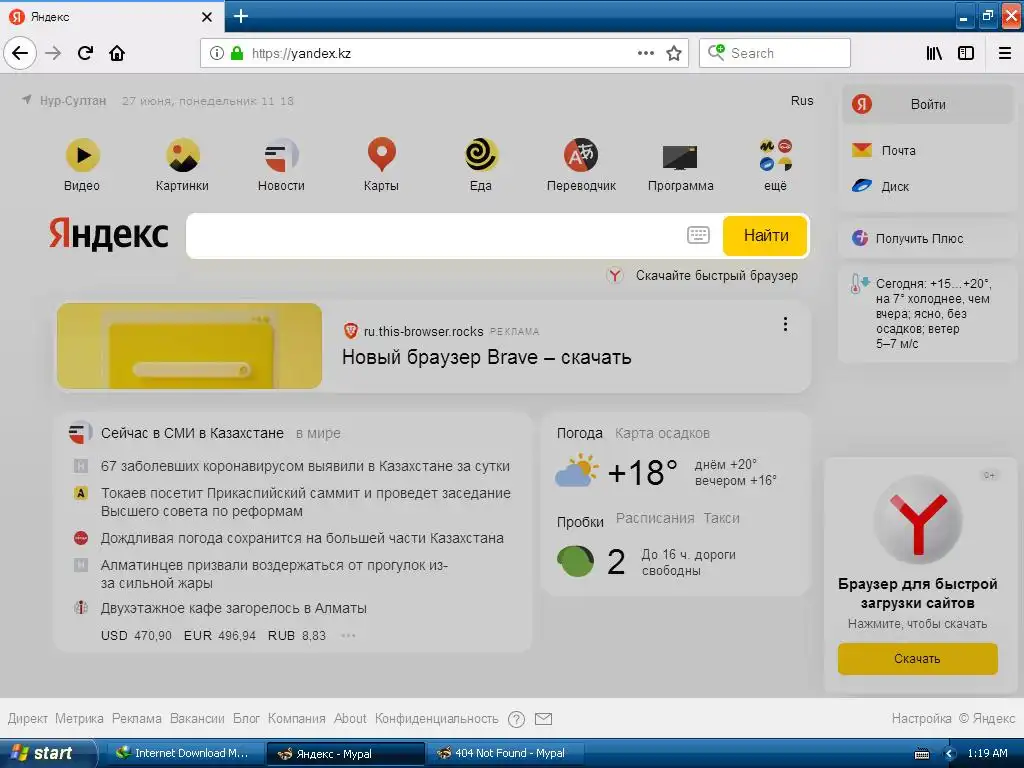Bookmark this page with the star icon
This screenshot has width=1024, height=768.
pyautogui.click(x=674, y=53)
